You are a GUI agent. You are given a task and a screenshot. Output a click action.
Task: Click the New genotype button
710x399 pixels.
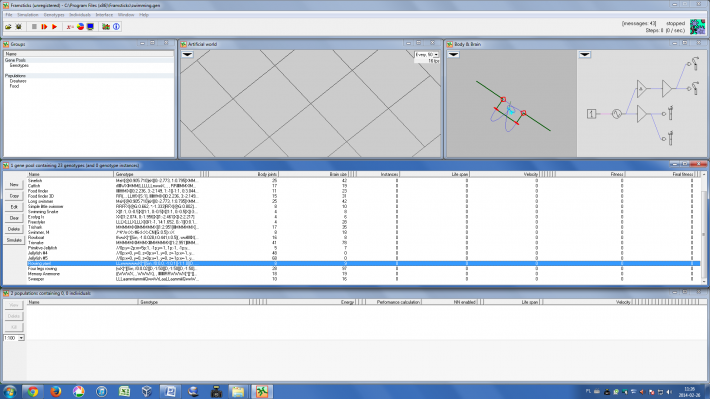click(14, 185)
